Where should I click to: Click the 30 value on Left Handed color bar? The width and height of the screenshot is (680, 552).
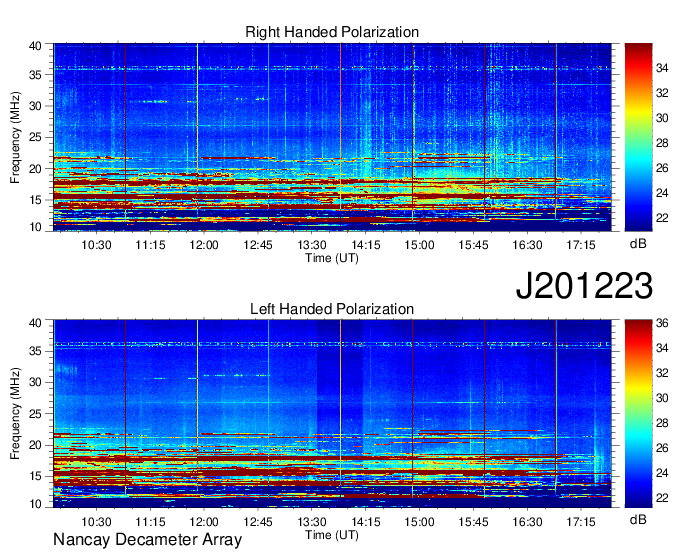(x=662, y=398)
